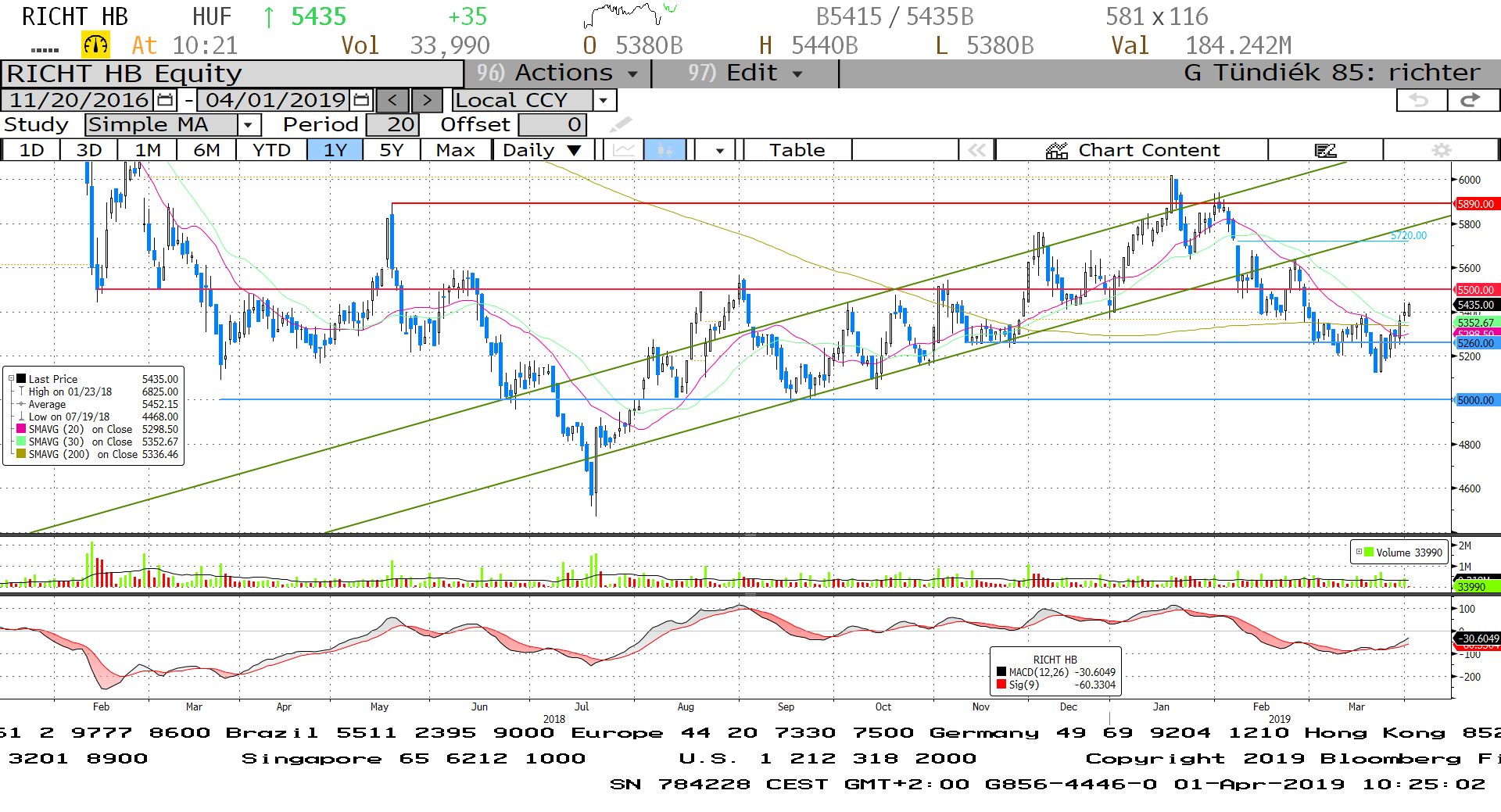Open the chart type dropdown arrow

click(719, 150)
